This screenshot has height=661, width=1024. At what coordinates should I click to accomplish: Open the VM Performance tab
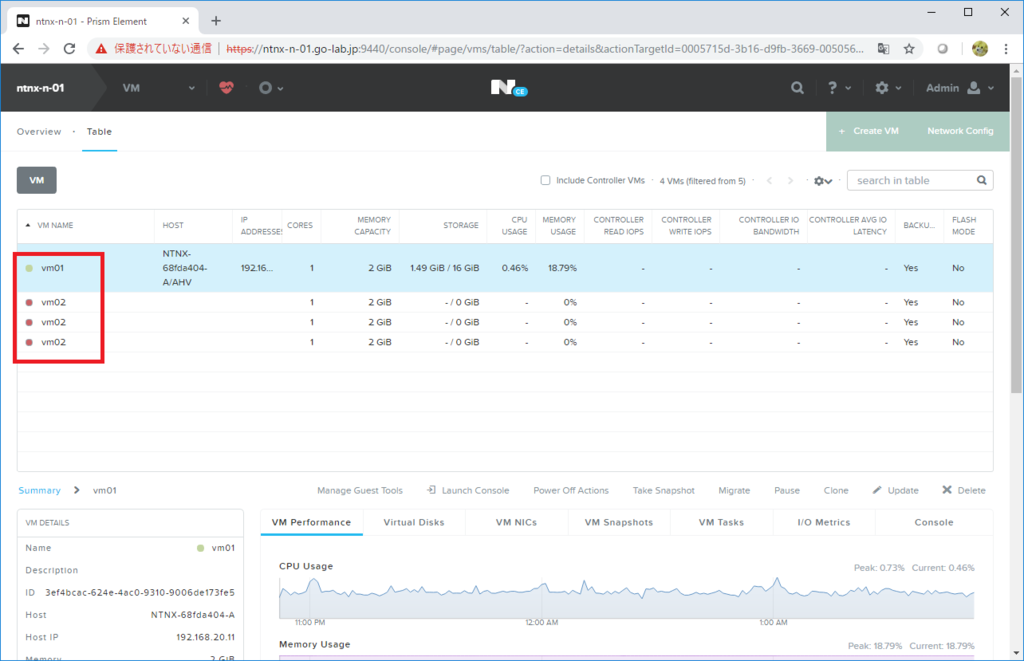pyautogui.click(x=312, y=523)
